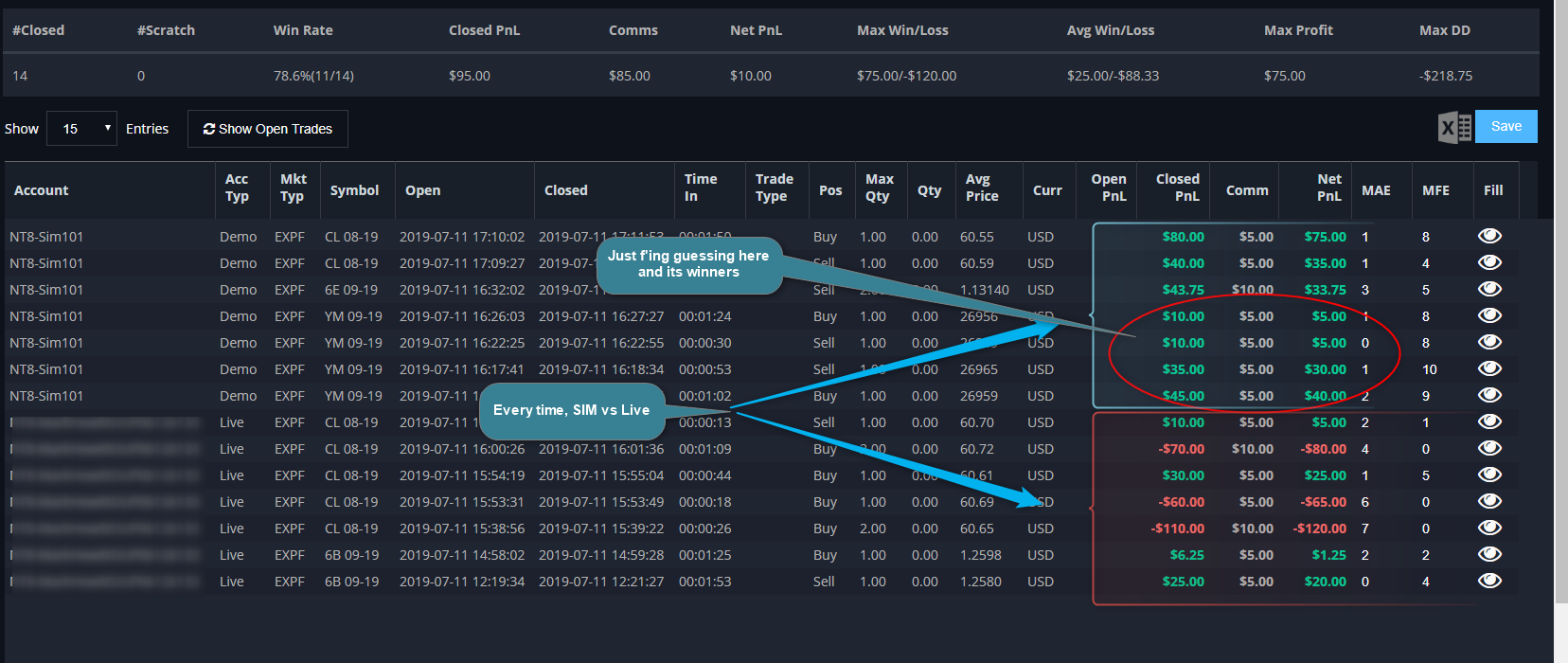This screenshot has width=1568, height=663.
Task: Click the closed PnL cell -$110.00
Action: click(1178, 529)
